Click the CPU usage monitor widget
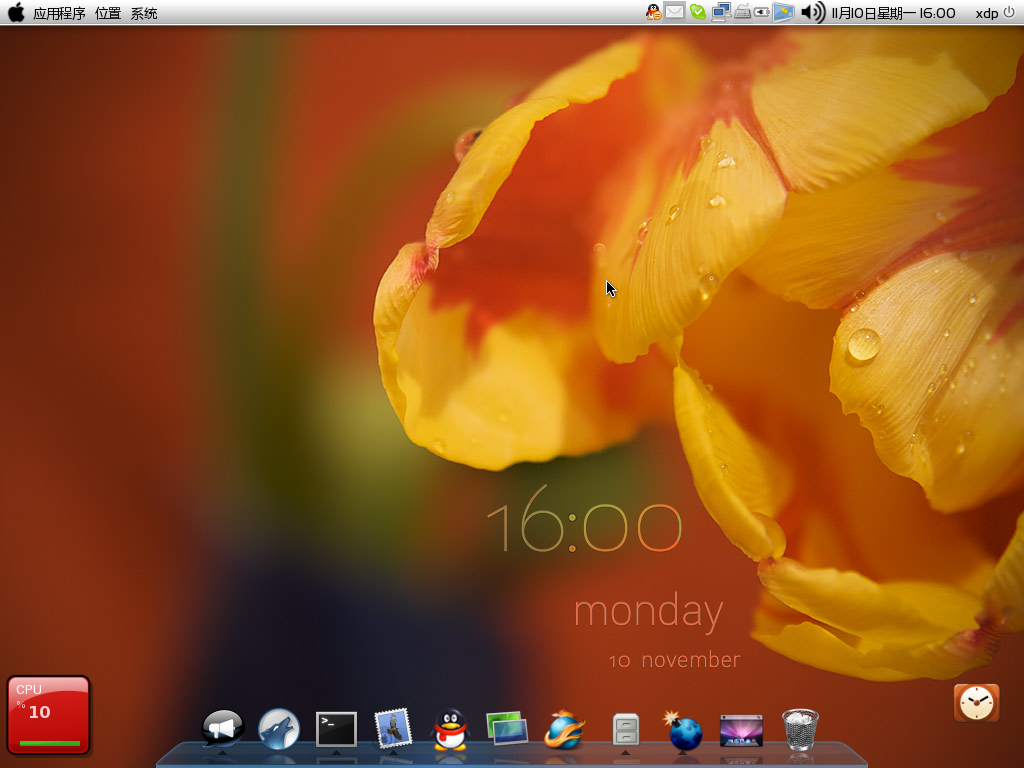Screen dimensions: 1024x768 click(48, 715)
